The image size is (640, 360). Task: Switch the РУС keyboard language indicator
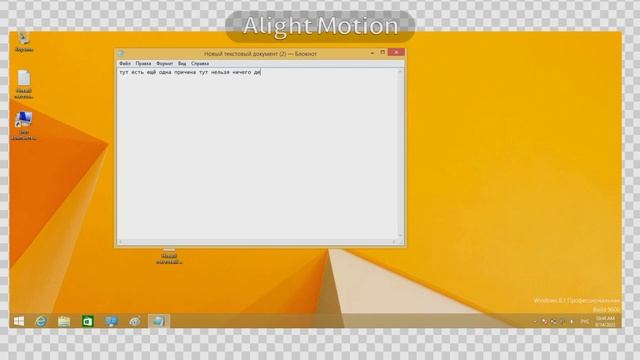[584, 322]
